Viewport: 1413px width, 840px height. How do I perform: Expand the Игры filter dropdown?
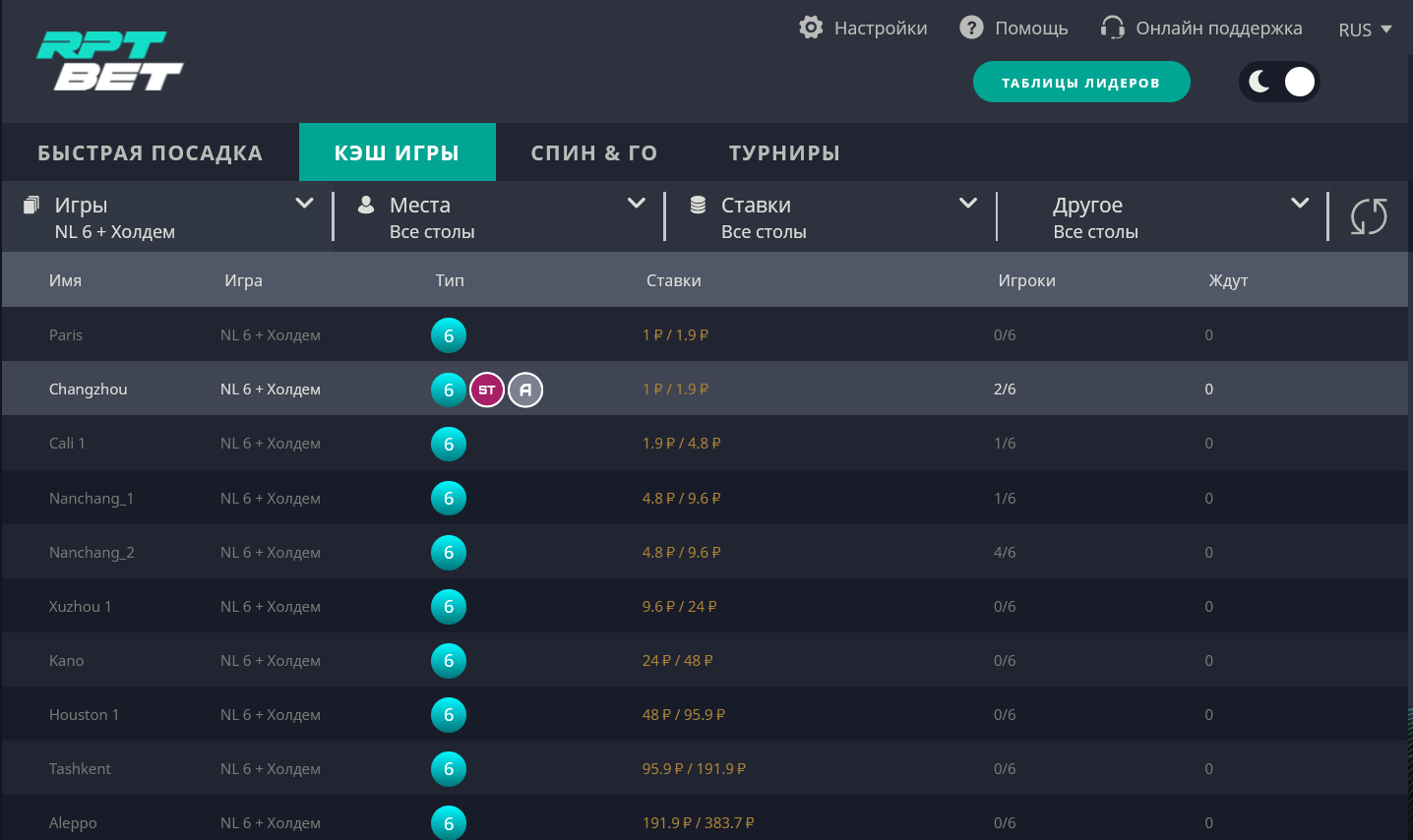[x=304, y=204]
